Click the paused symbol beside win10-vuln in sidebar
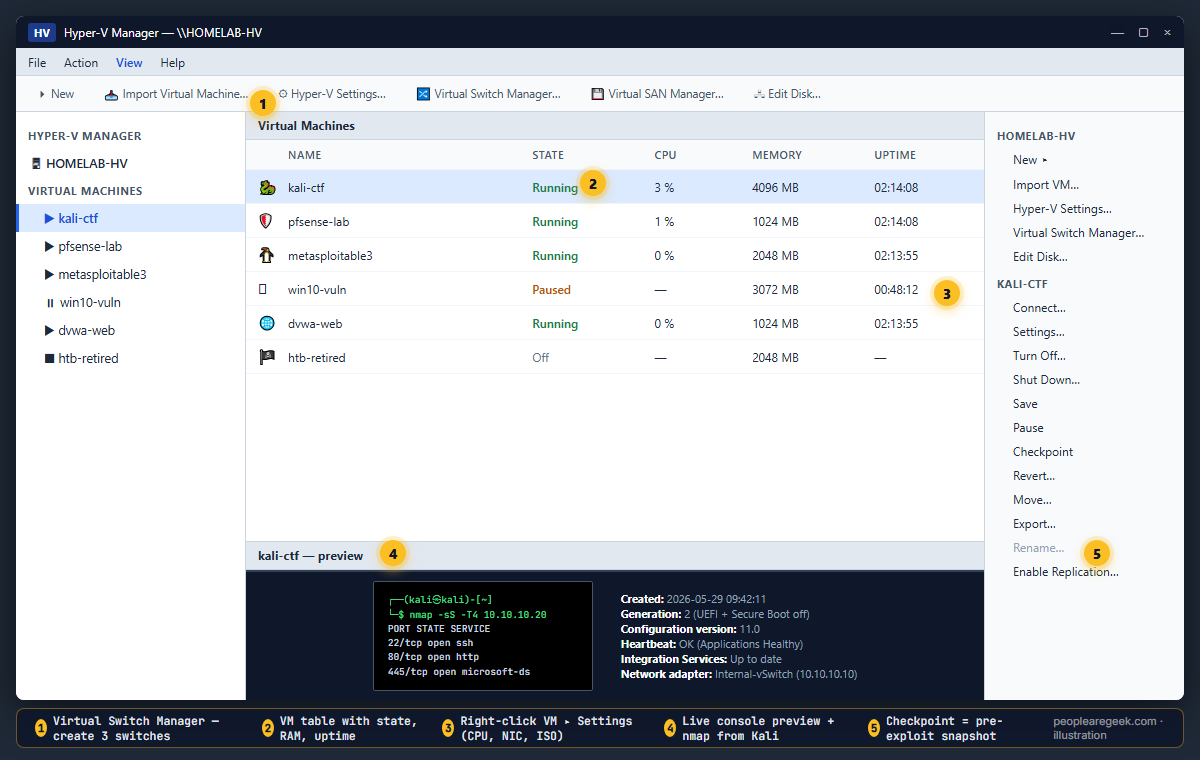1200x760 pixels. (x=50, y=302)
